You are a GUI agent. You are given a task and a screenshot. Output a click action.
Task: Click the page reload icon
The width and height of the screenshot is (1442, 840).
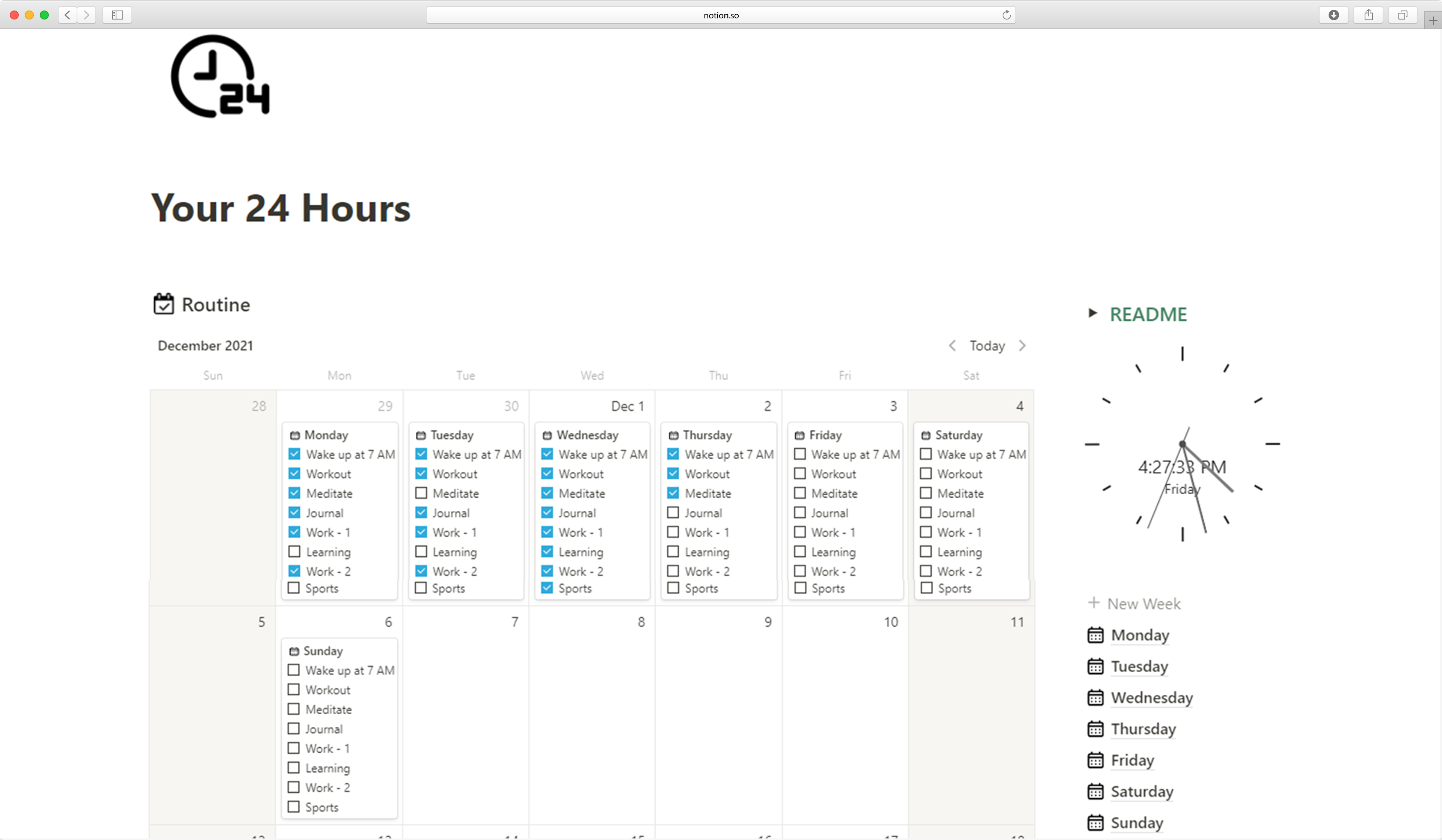click(x=1006, y=15)
